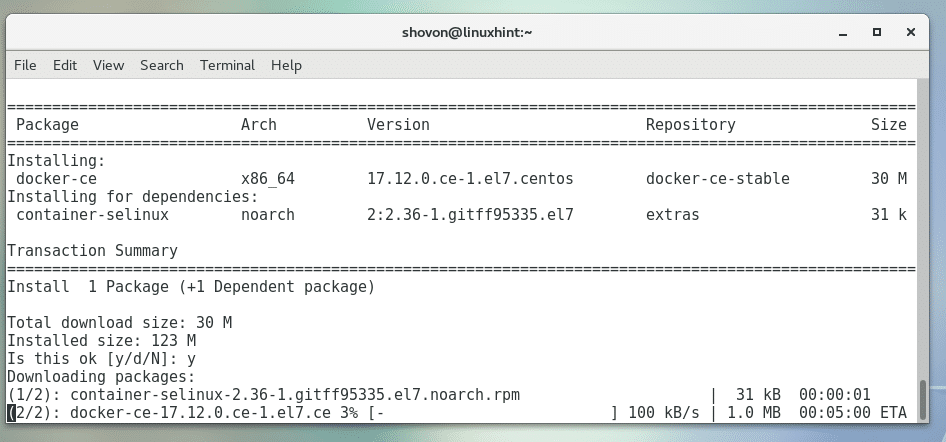Click the '31 kB' downloaded size value
The image size is (946, 442).
pyautogui.click(x=758, y=395)
